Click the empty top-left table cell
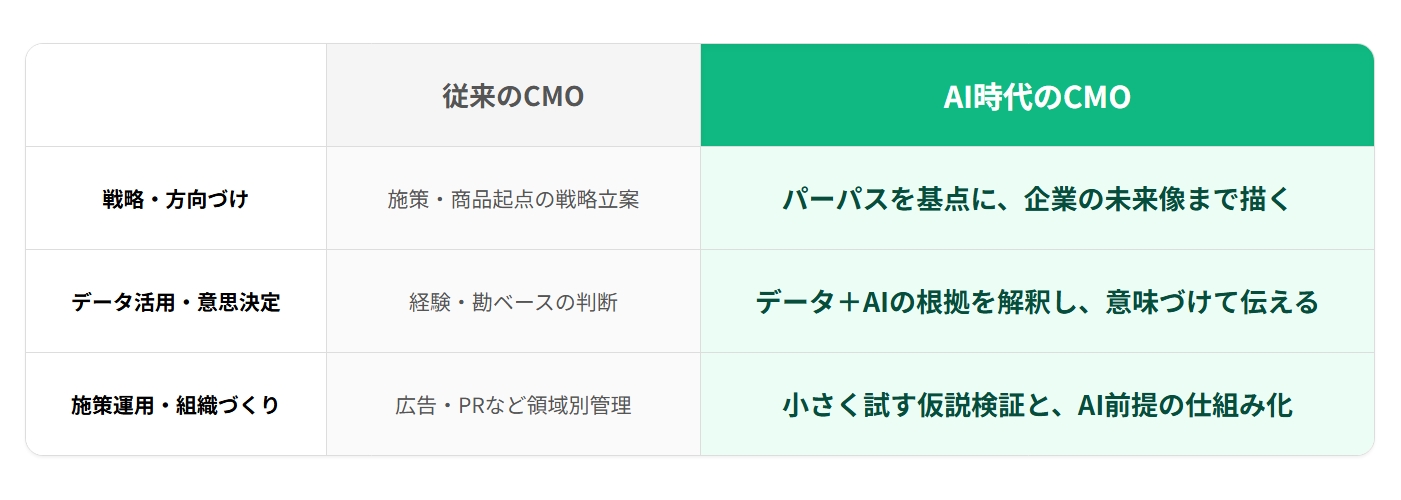This screenshot has height=500, width=1401. point(176,96)
